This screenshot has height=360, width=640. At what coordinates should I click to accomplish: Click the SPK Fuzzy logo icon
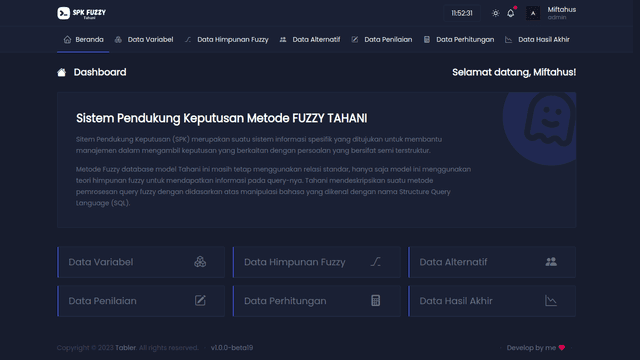point(64,13)
